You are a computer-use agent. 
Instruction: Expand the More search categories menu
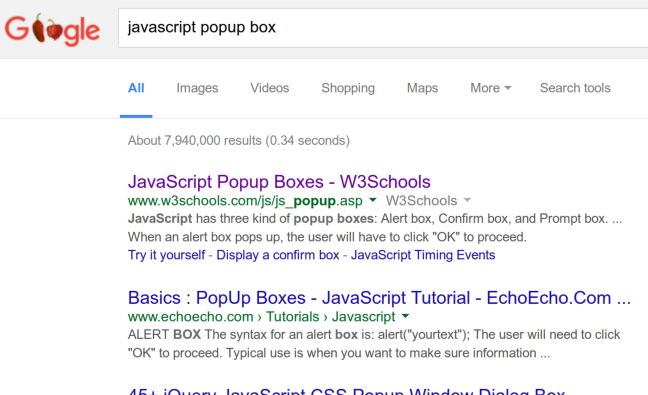tap(491, 88)
